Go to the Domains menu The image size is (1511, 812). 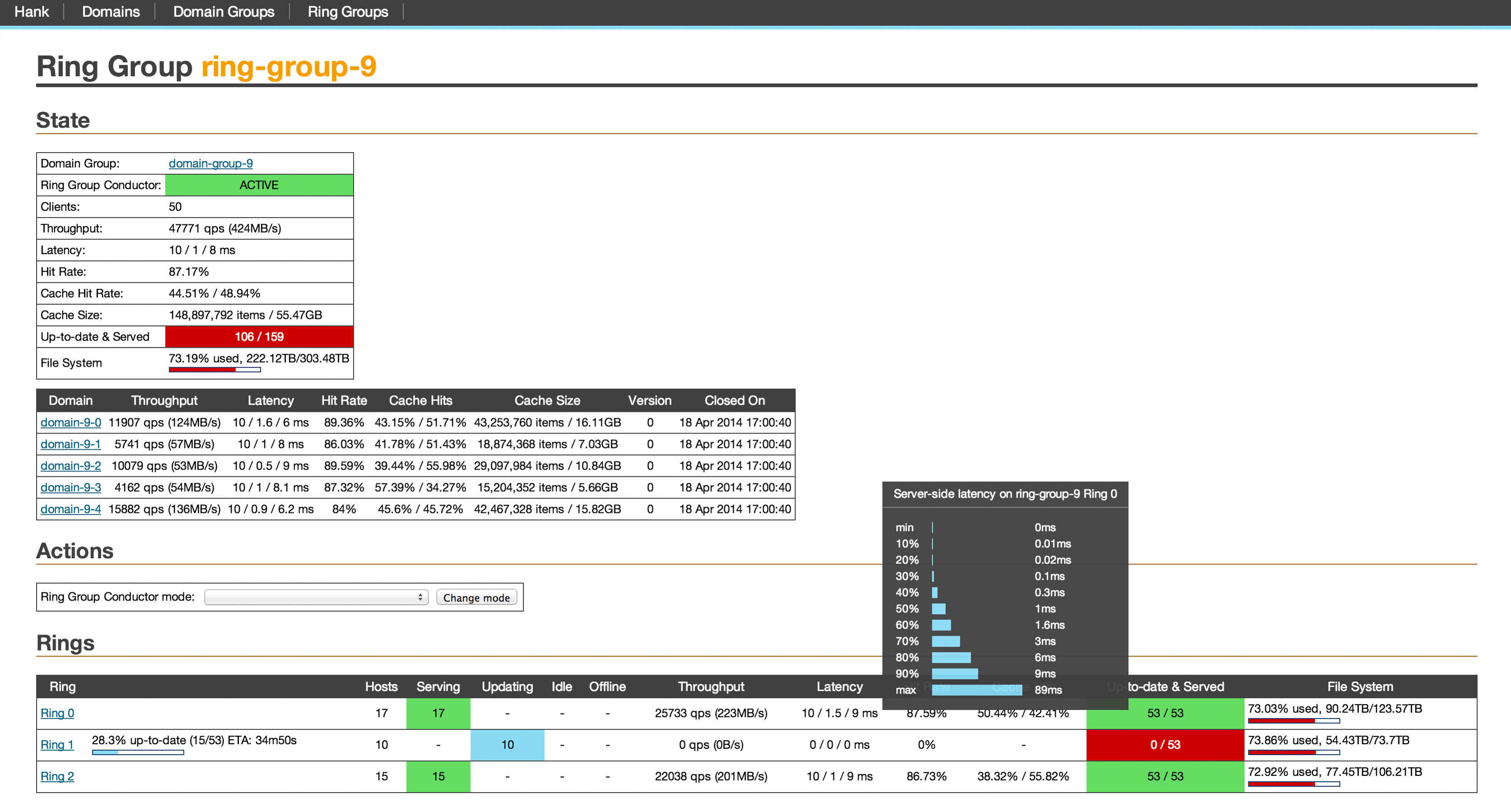111,12
